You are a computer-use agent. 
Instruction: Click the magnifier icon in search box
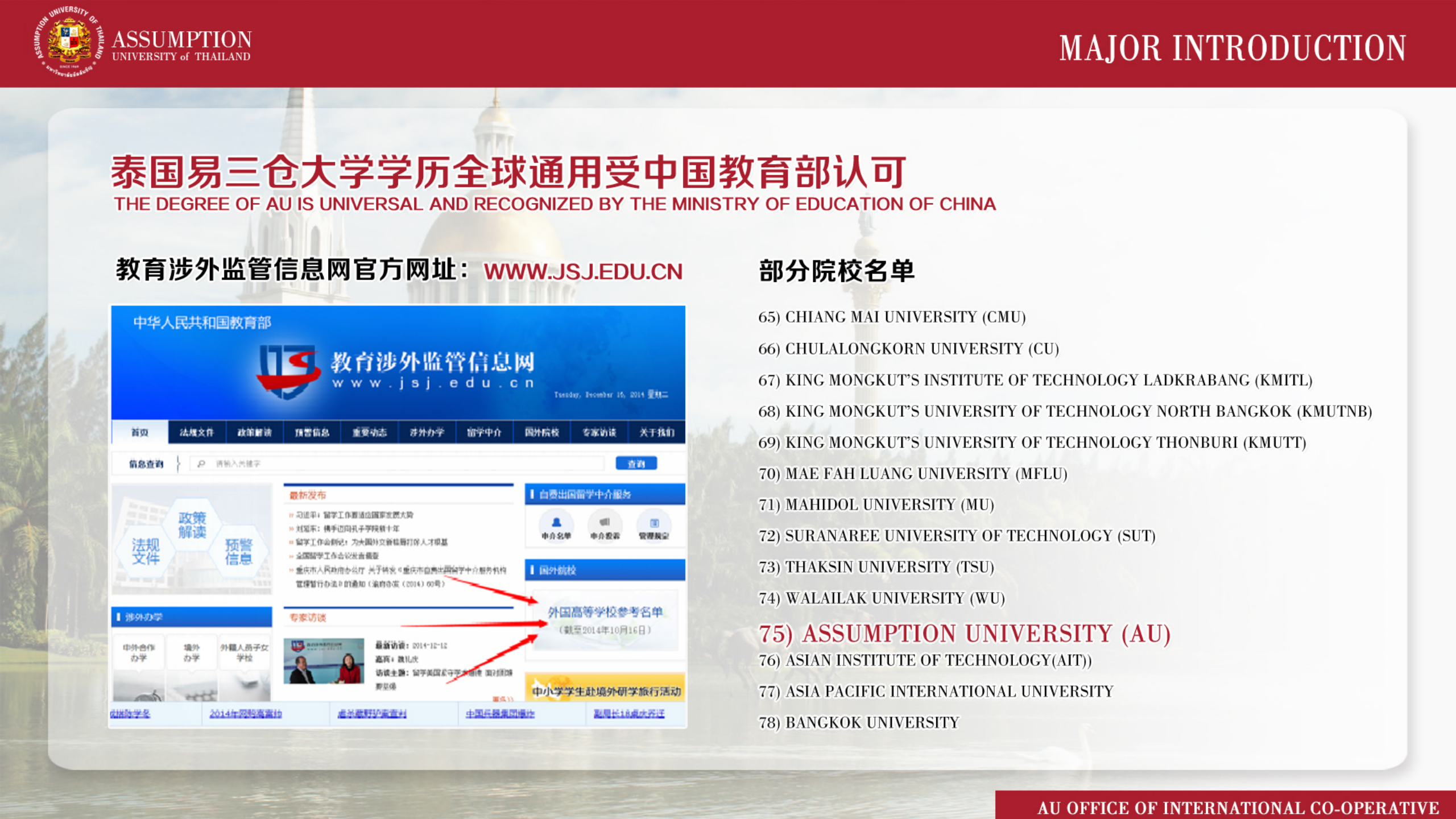(x=201, y=464)
